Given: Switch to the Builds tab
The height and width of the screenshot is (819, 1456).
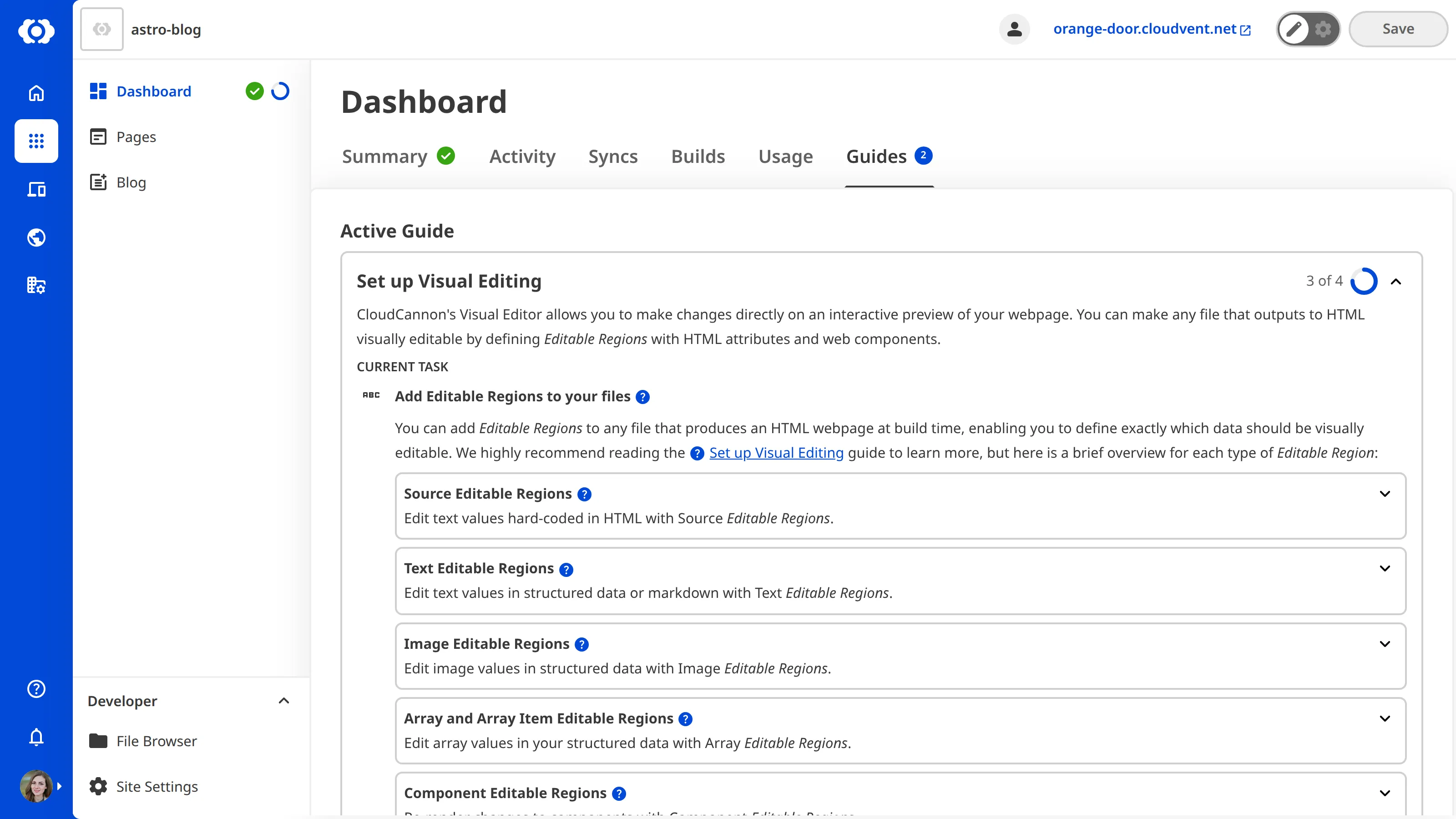Looking at the screenshot, I should (x=698, y=157).
